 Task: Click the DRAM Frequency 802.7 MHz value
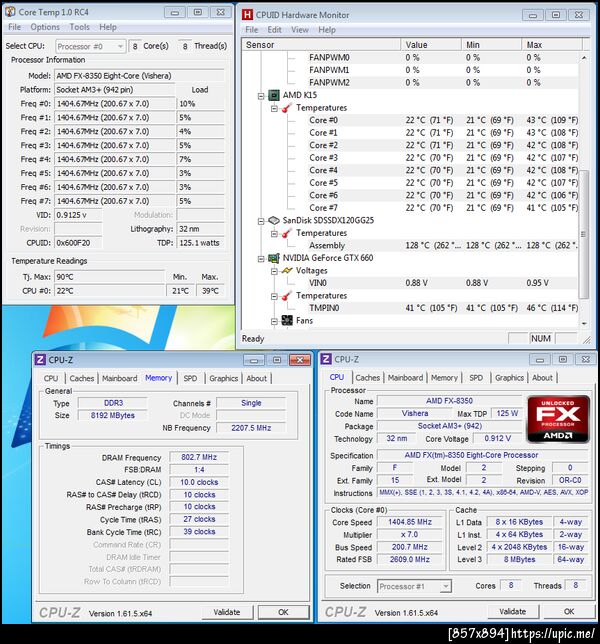pos(199,457)
